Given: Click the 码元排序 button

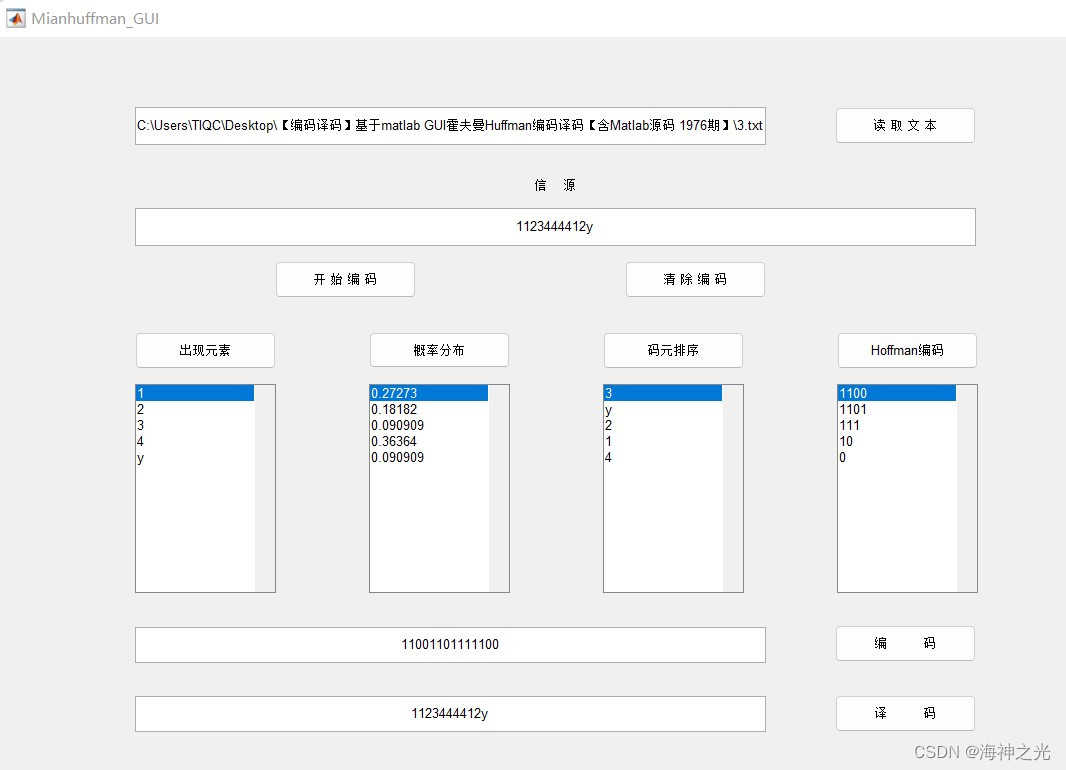Looking at the screenshot, I should 673,350.
